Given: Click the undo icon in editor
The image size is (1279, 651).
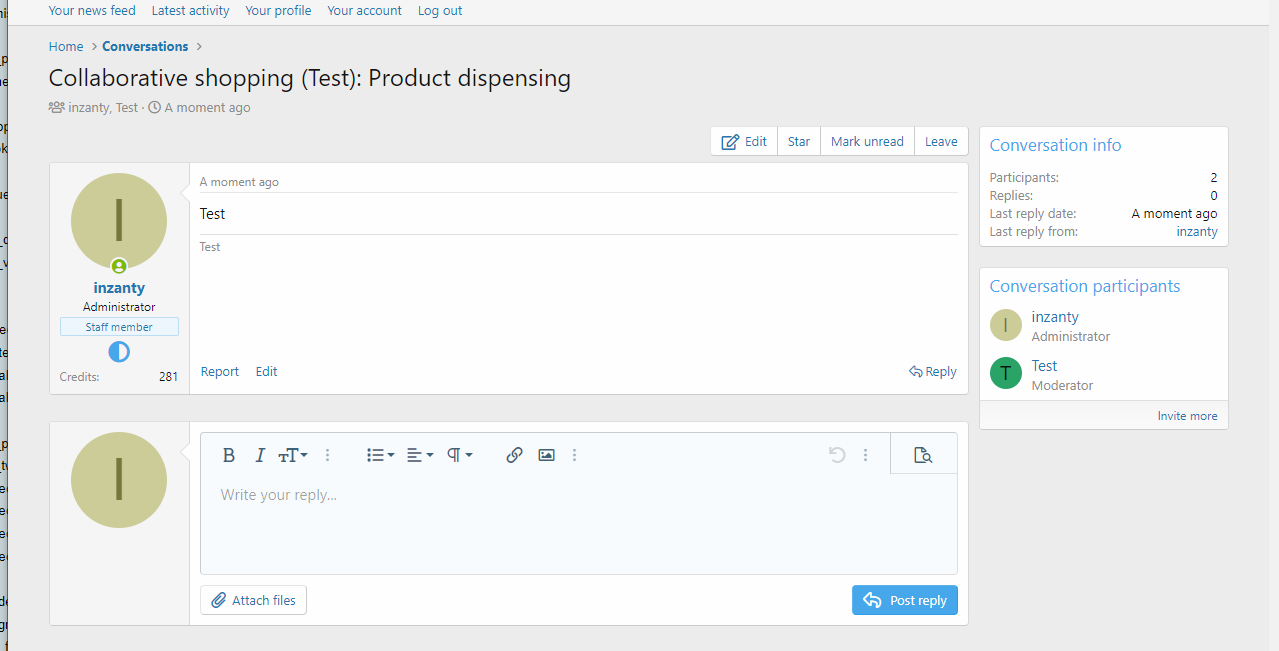Looking at the screenshot, I should click(x=837, y=455).
